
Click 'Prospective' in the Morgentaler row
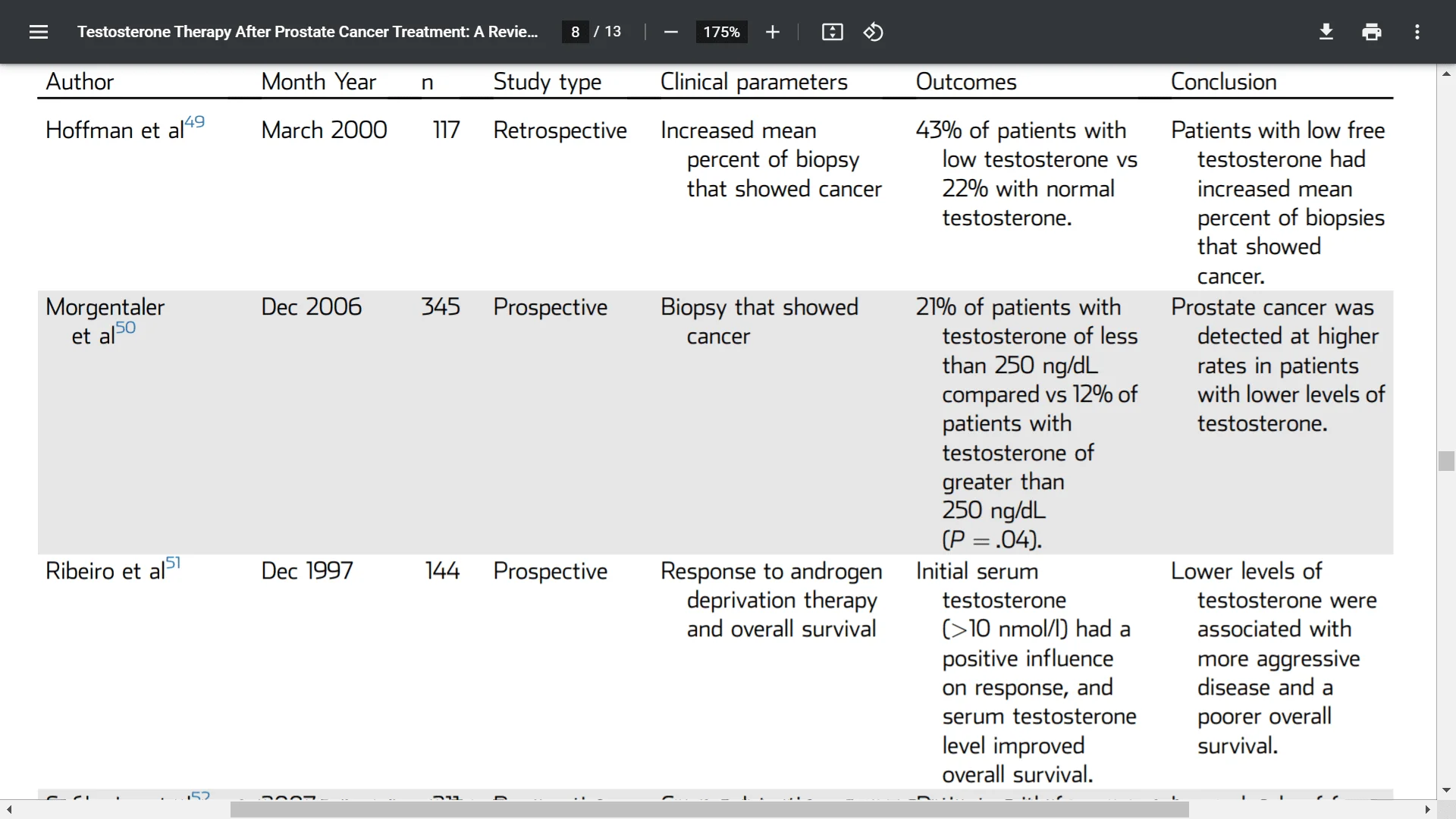(551, 307)
